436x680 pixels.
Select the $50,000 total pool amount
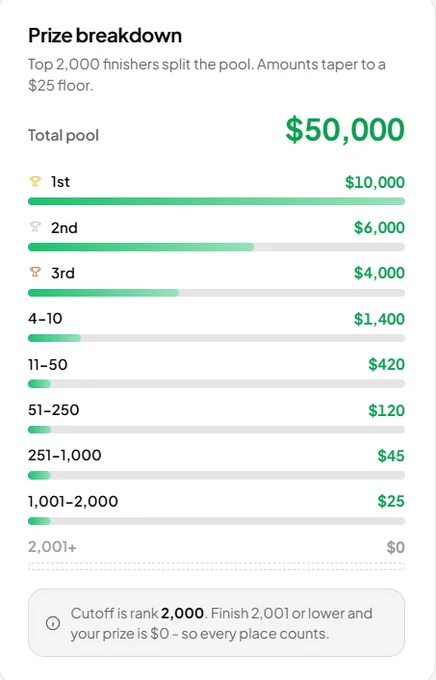[x=345, y=130]
